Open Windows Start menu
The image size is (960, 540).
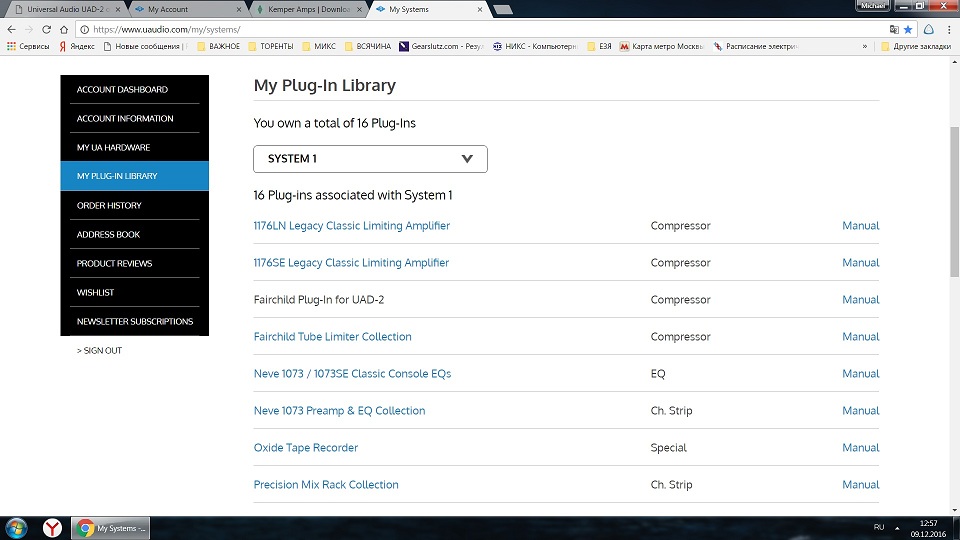pyautogui.click(x=17, y=527)
